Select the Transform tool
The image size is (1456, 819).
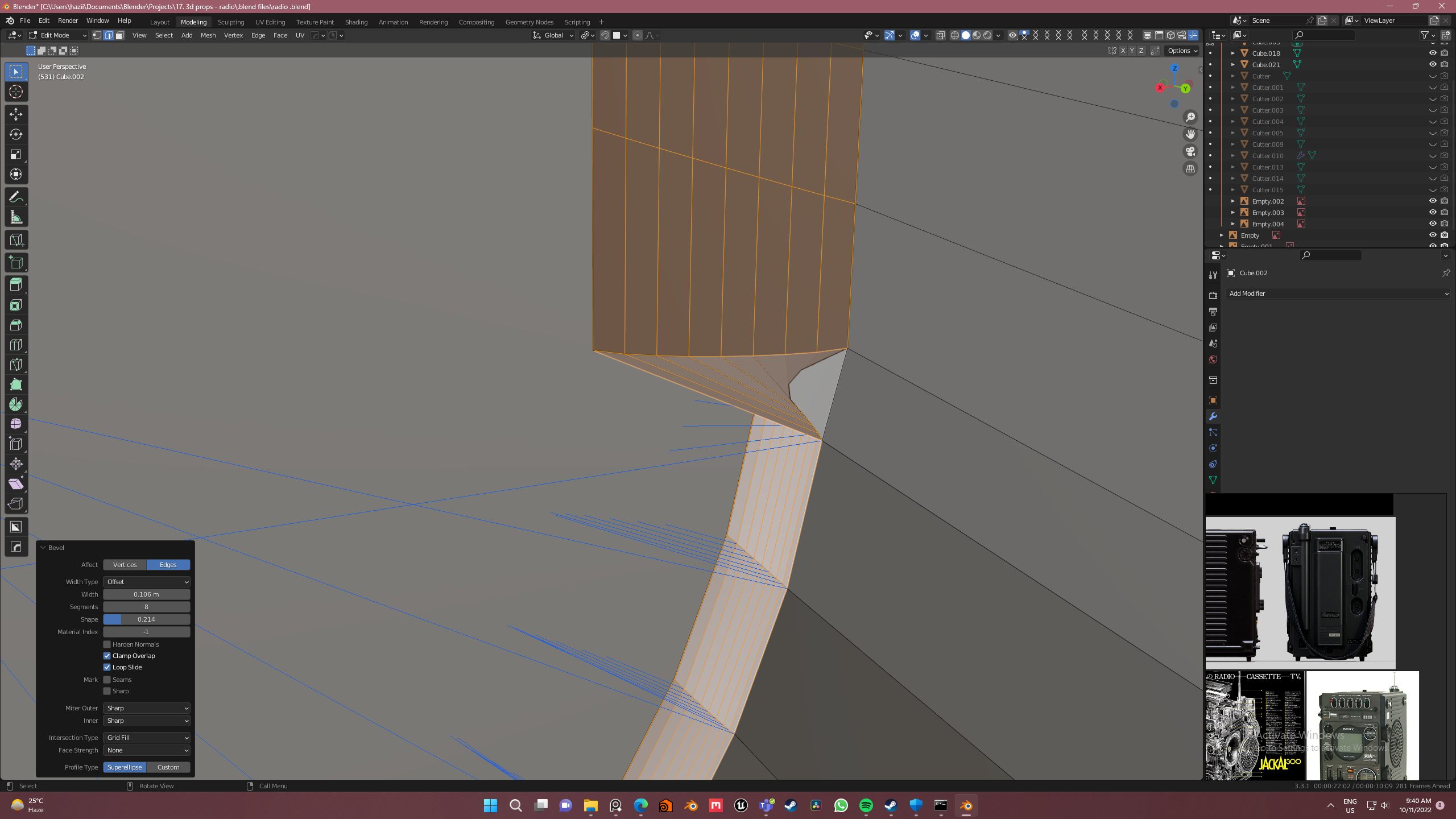pos(16,174)
